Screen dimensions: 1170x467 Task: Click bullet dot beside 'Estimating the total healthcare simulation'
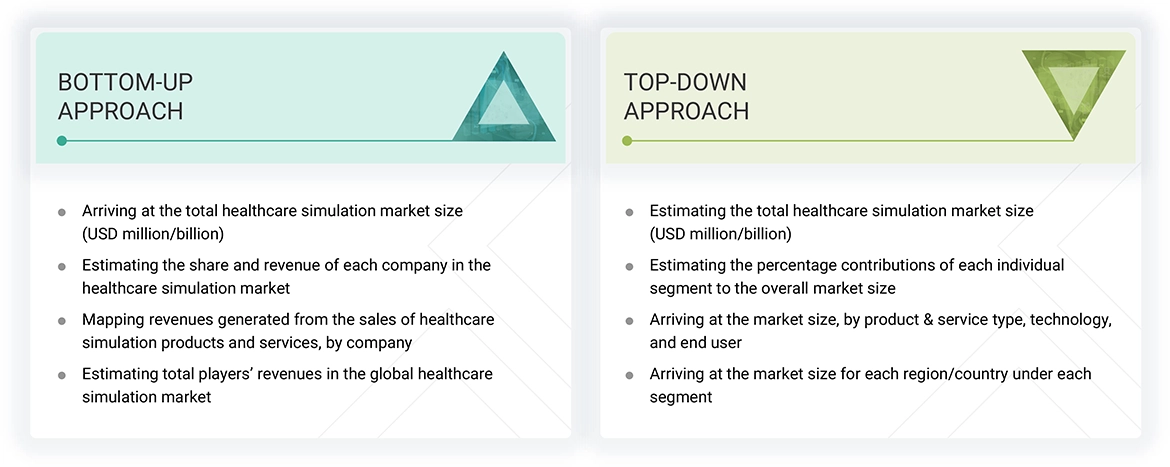tap(629, 212)
